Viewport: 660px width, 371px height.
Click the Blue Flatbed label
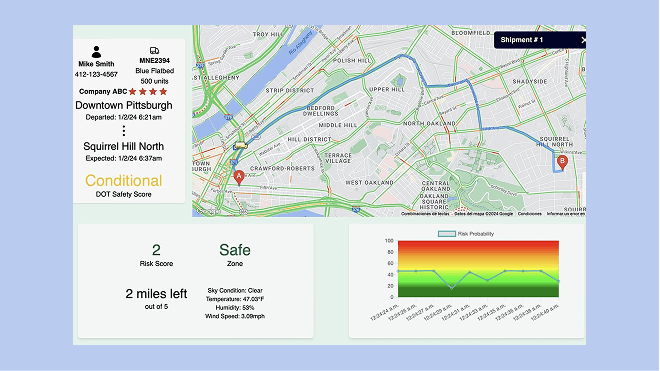point(154,71)
